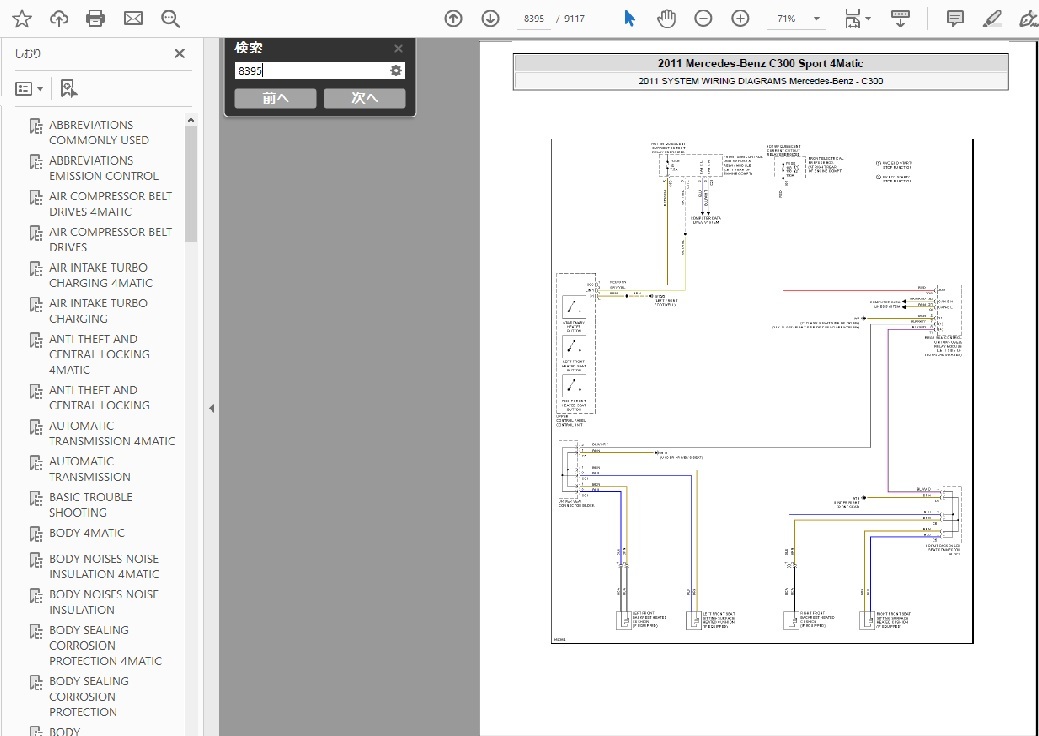Open the BASIC TROUBLE SHOOTING bookmark
The image size is (1039, 736).
(x=91, y=505)
